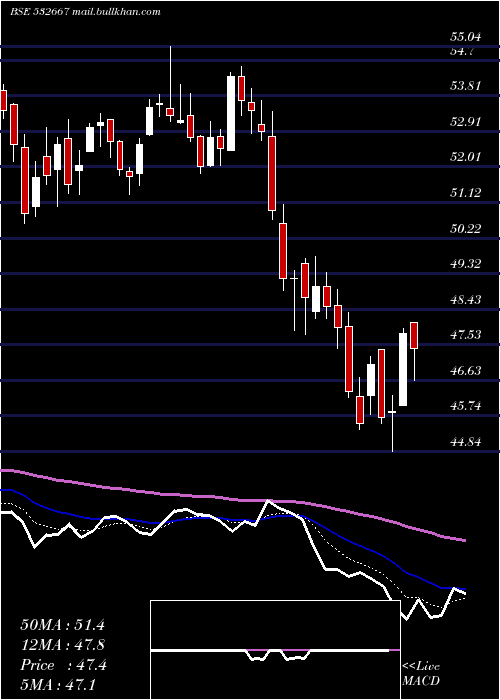Click the 5MA : 47.1 readout
500x700 pixels.
[58, 684]
